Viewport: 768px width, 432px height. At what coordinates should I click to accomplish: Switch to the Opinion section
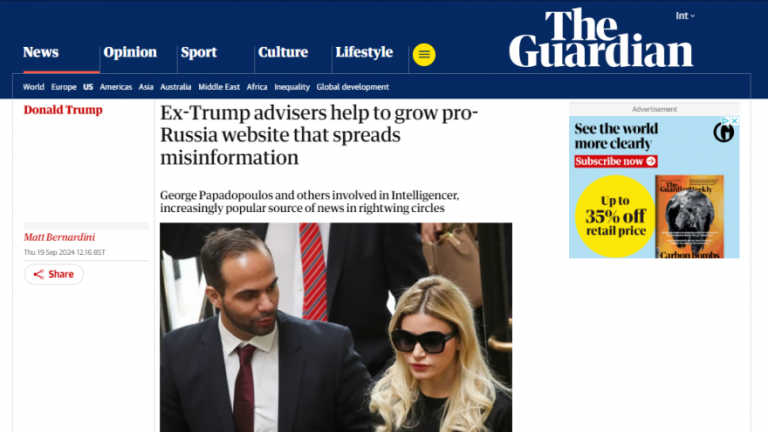point(130,52)
